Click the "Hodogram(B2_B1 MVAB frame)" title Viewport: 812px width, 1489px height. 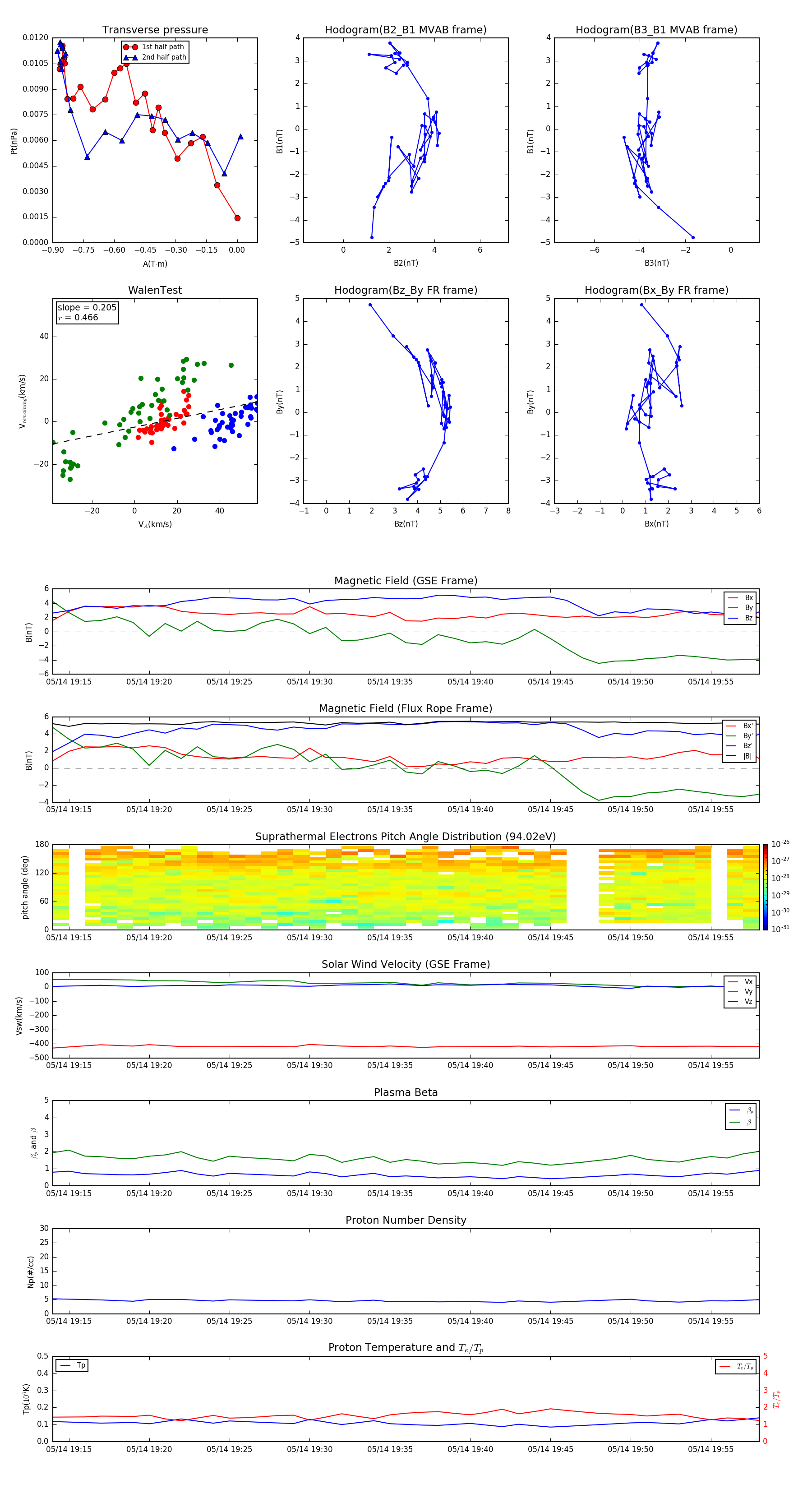click(x=406, y=30)
